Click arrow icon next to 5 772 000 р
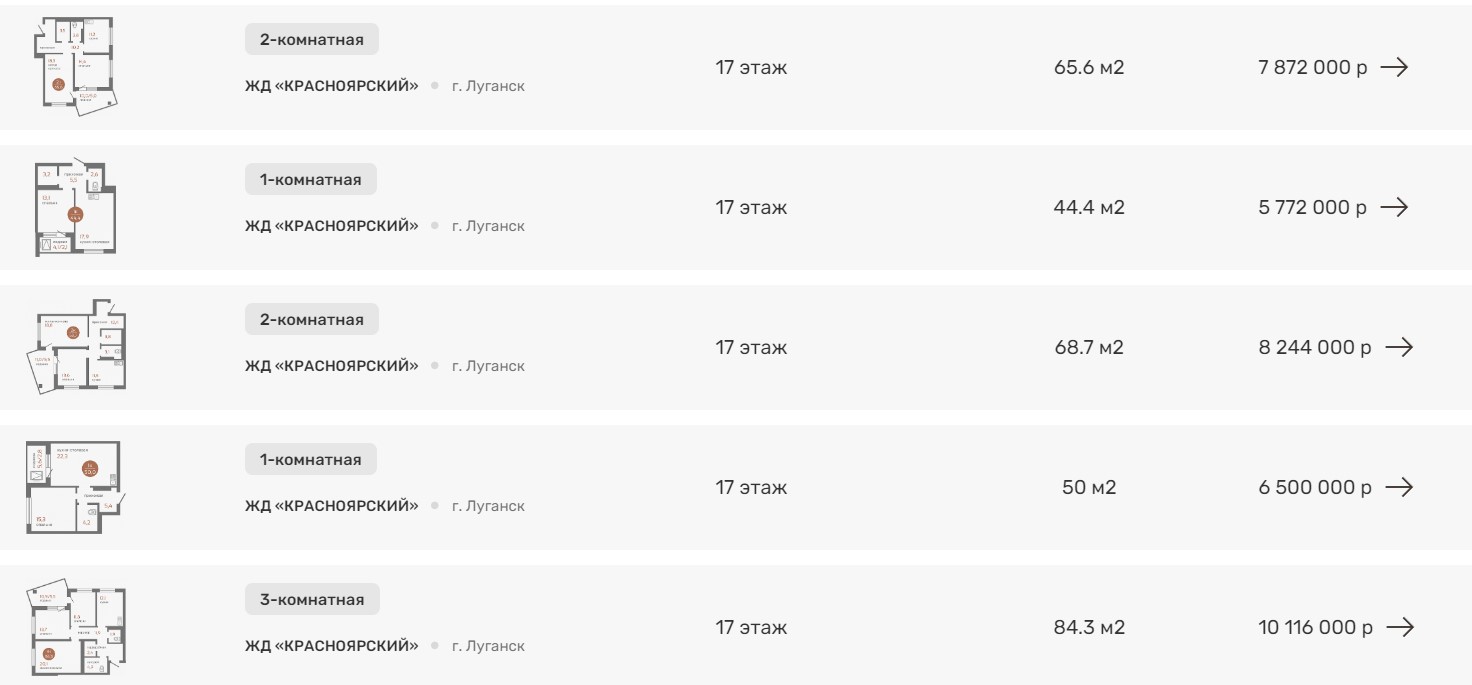The height and width of the screenshot is (685, 1472). [x=1395, y=208]
